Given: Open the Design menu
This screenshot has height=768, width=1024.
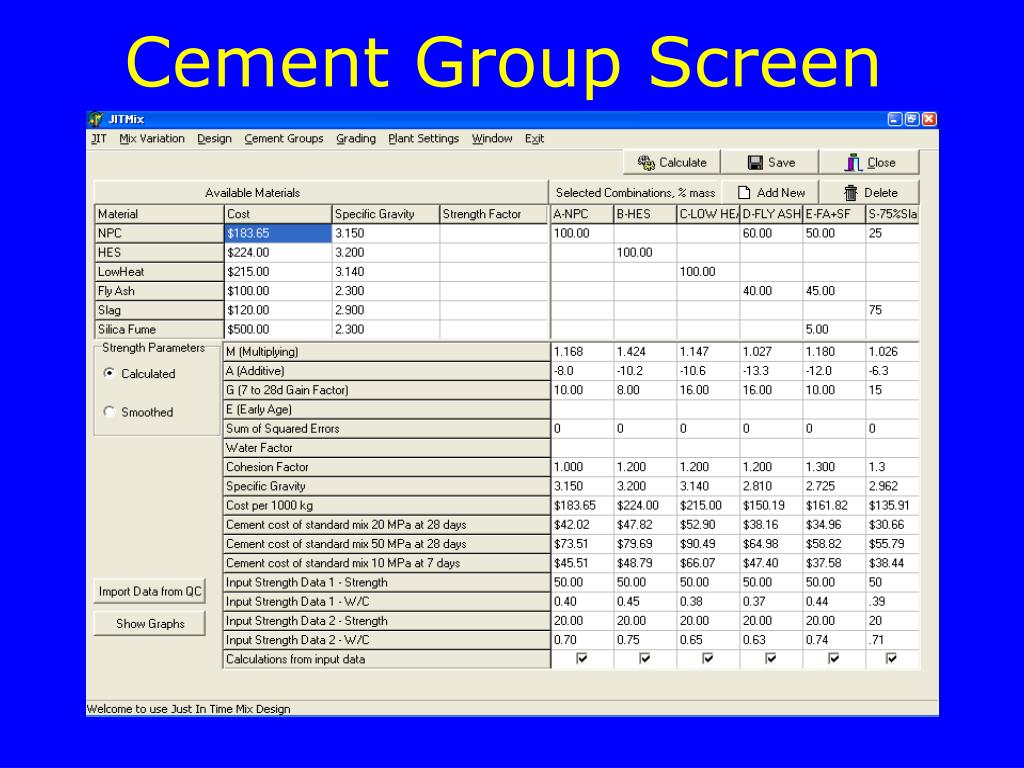Looking at the screenshot, I should coord(214,138).
